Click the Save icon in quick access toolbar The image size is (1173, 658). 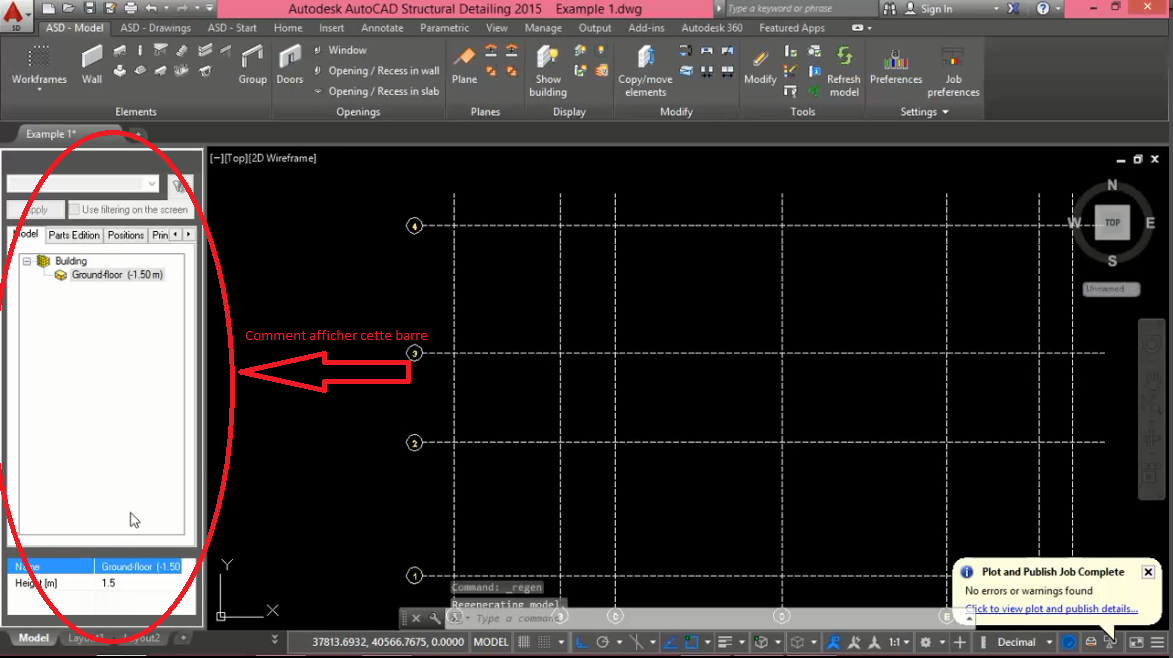click(x=89, y=8)
